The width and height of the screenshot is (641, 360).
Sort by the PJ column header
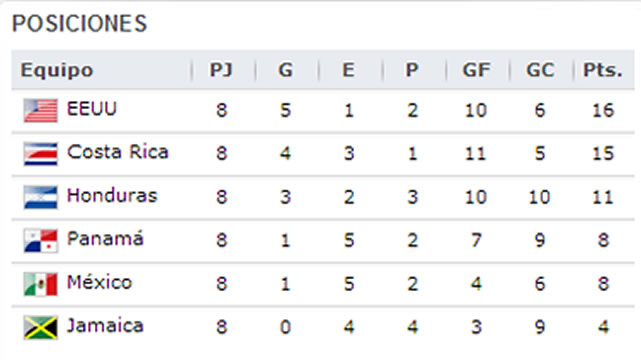[x=221, y=70]
